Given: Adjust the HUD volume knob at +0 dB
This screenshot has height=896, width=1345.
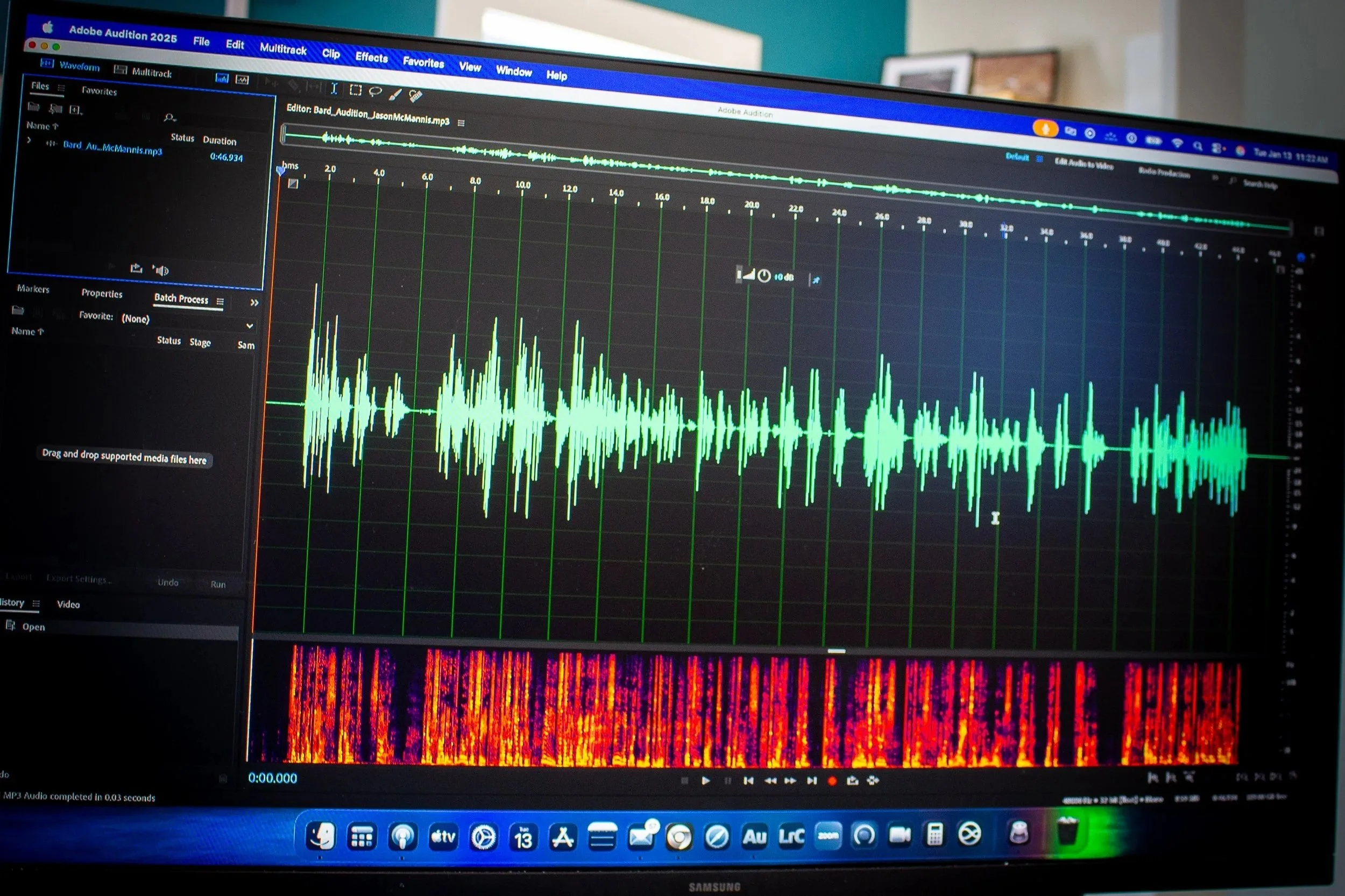Looking at the screenshot, I should 763,276.
